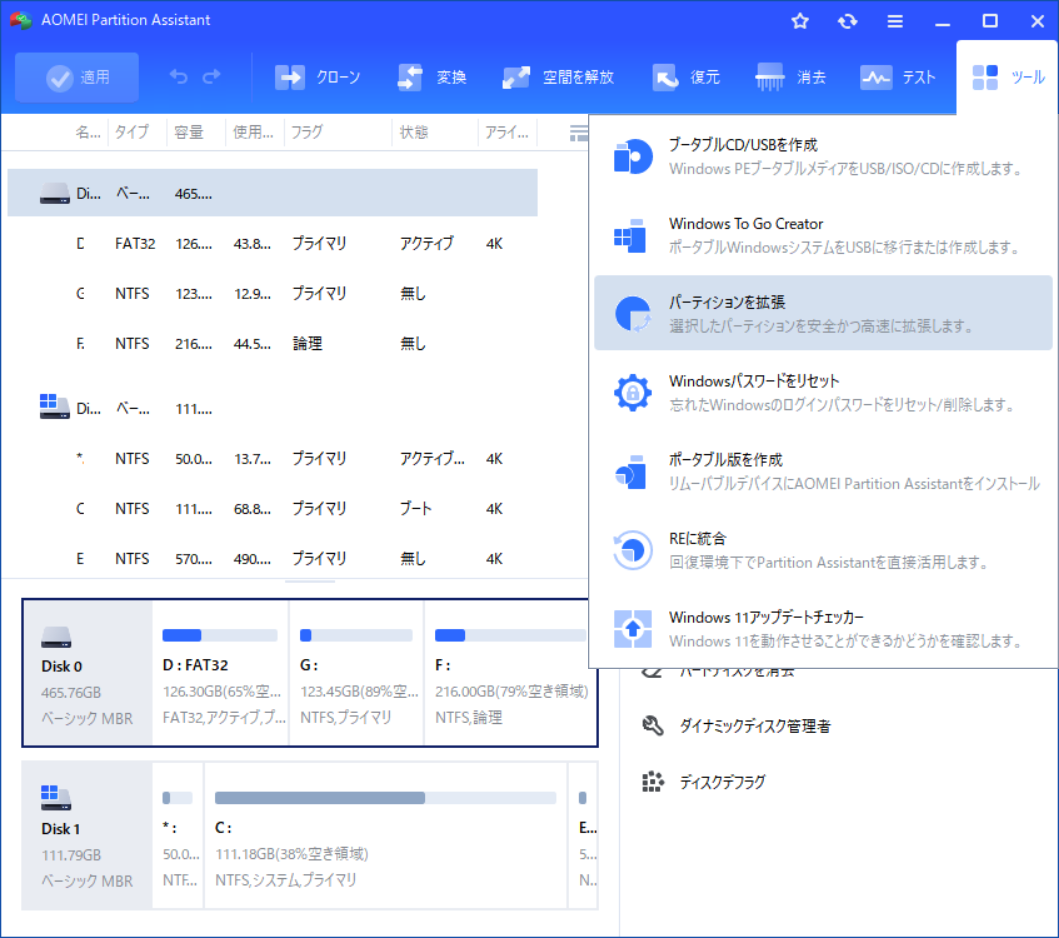Sort by the 容量 column header
The width and height of the screenshot is (1059, 938).
tap(188, 132)
